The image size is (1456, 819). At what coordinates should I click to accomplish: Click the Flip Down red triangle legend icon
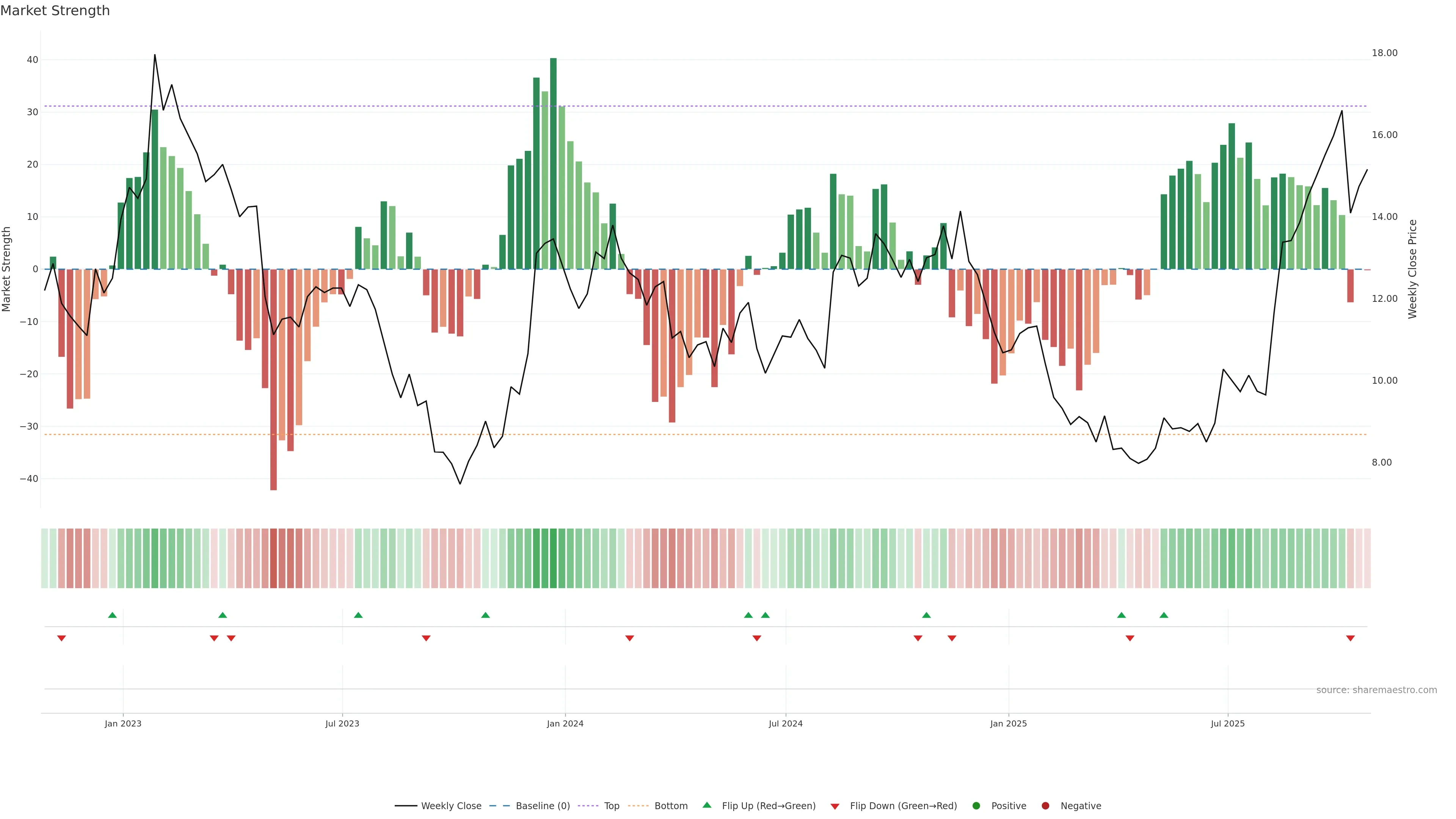pyautogui.click(x=835, y=806)
